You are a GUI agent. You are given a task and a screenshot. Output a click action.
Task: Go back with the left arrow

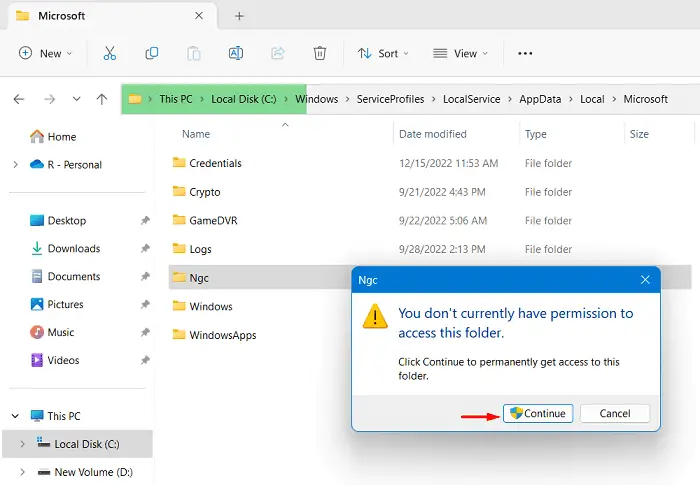point(19,99)
